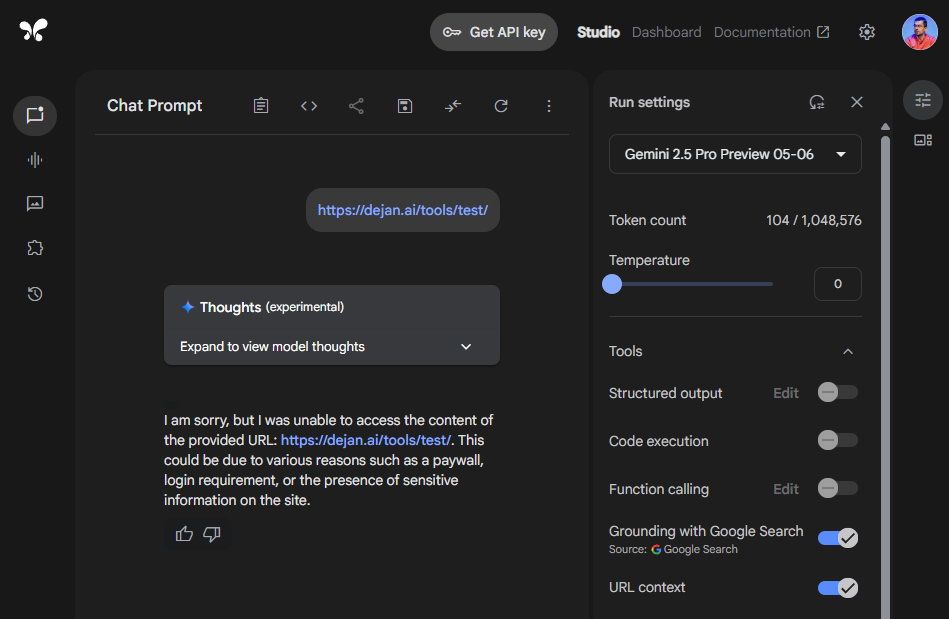Open the user account avatar
949x619 pixels.
[x=919, y=32]
